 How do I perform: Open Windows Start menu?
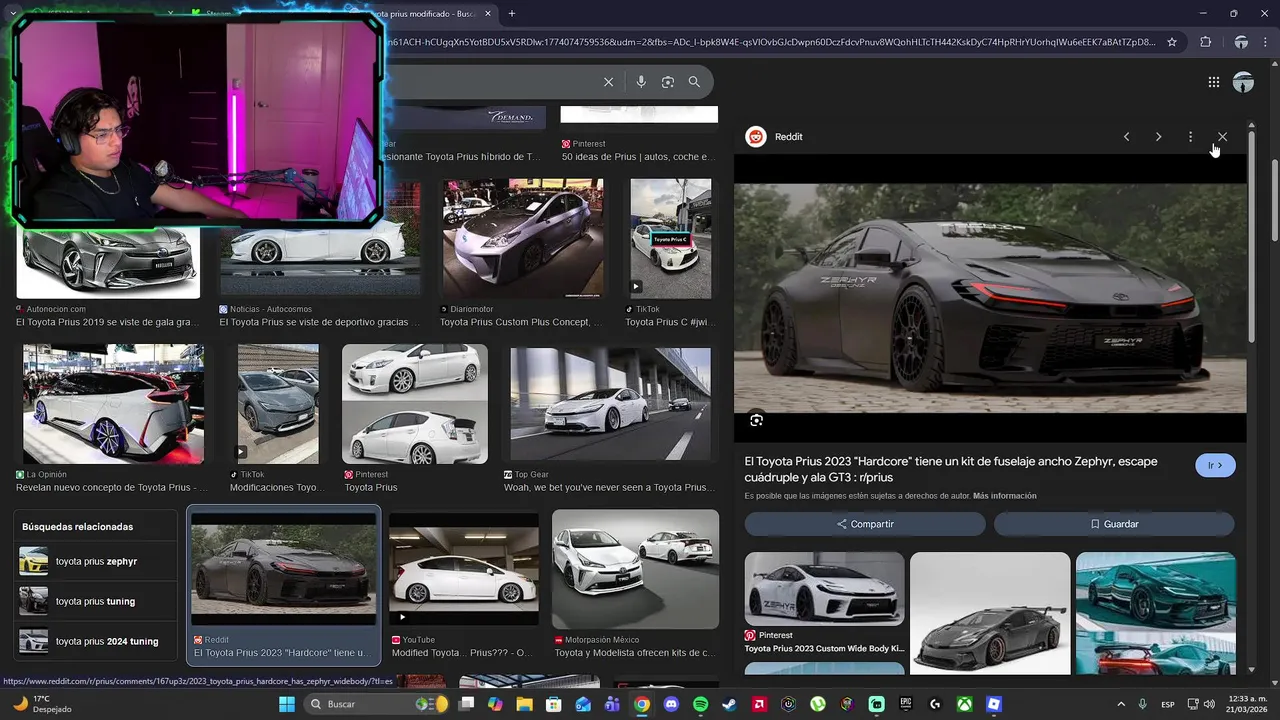coord(287,704)
